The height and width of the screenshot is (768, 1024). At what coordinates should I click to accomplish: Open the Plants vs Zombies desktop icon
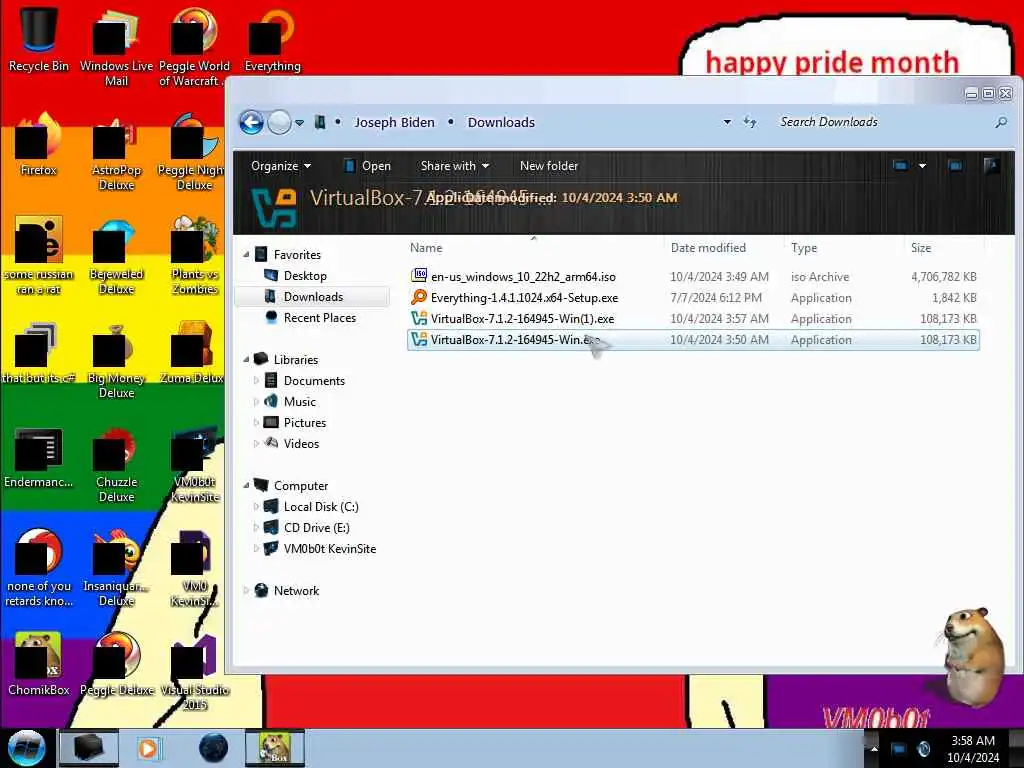[195, 256]
